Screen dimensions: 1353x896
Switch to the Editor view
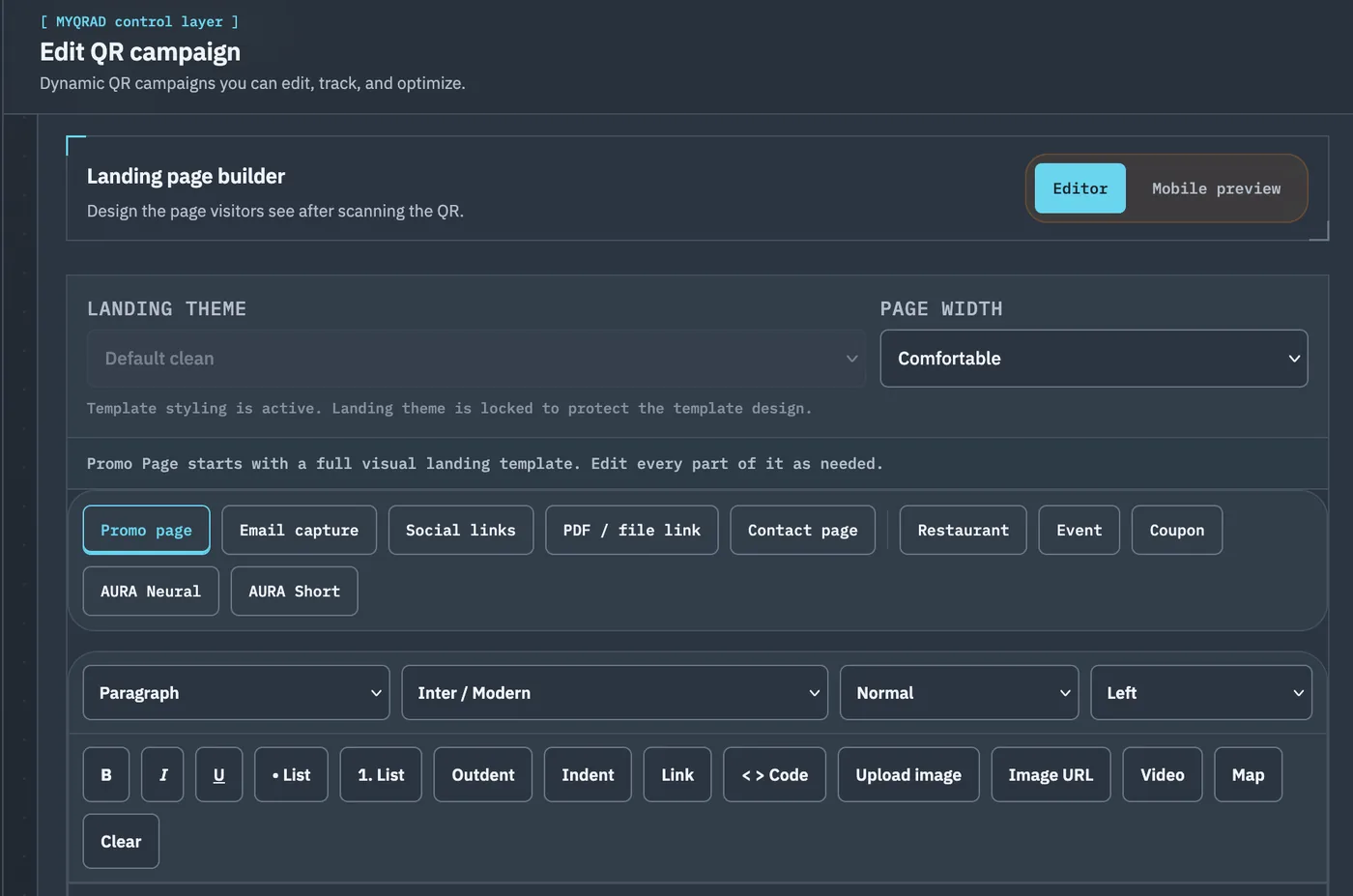(1080, 188)
